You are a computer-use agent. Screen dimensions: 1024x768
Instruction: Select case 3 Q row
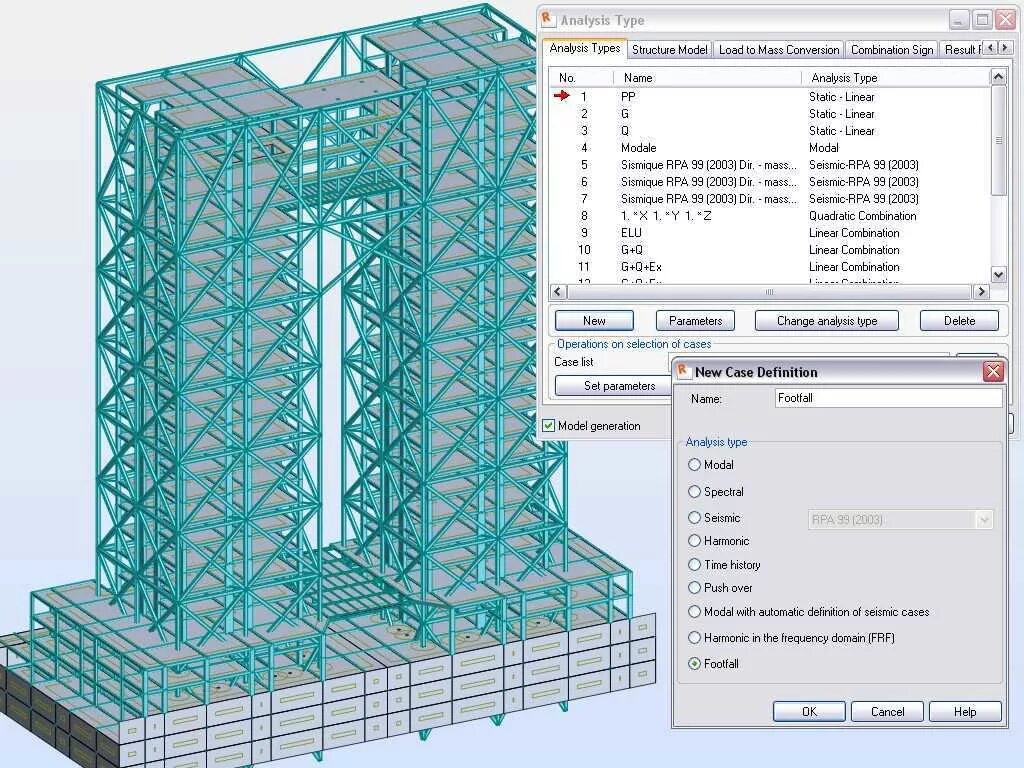(x=769, y=131)
